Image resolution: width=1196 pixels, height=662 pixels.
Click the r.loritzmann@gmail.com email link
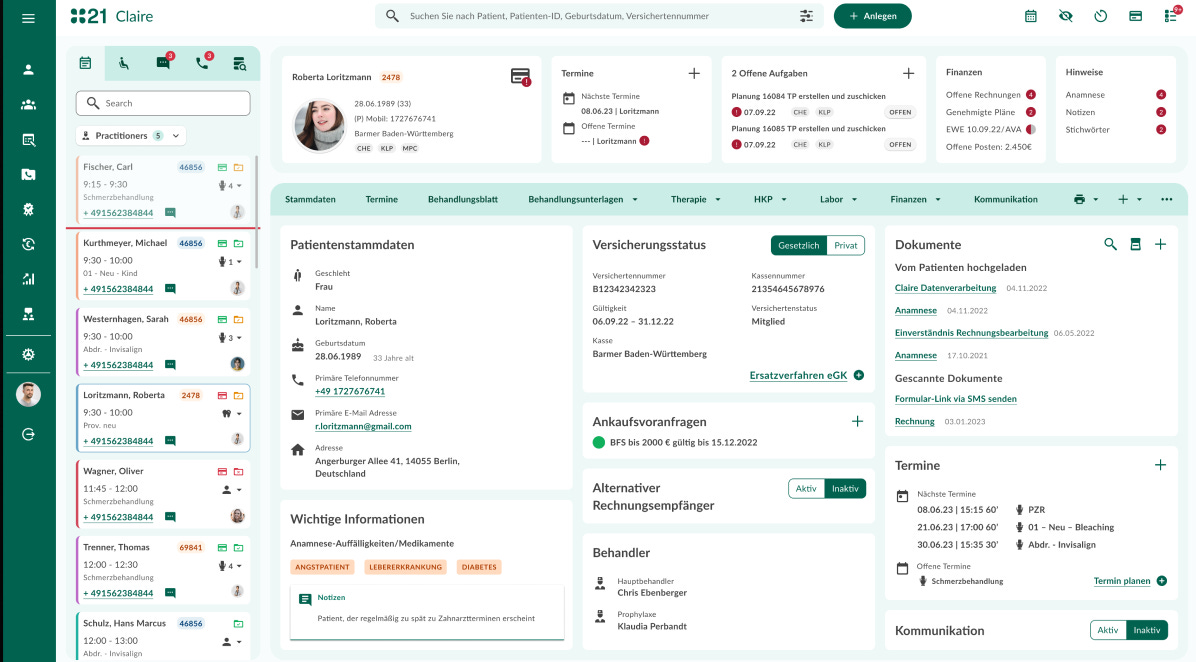(363, 426)
